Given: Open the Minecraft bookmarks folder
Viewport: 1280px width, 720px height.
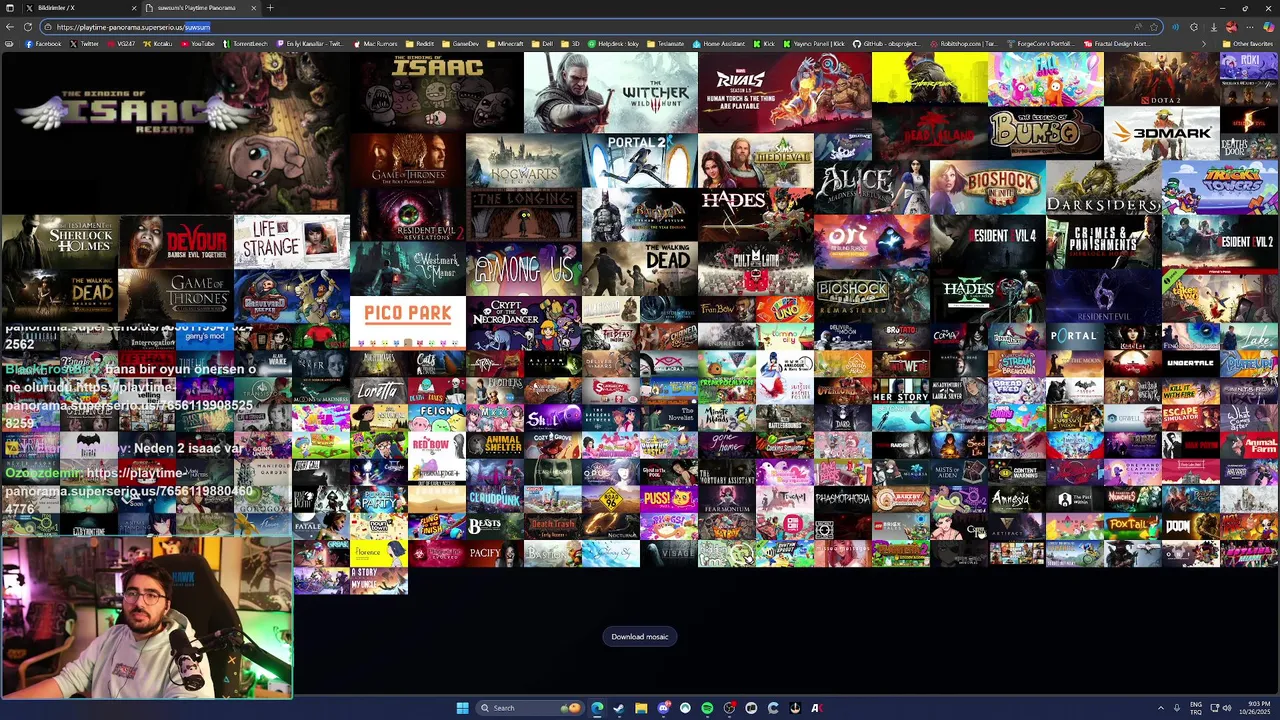Looking at the screenshot, I should [x=505, y=44].
